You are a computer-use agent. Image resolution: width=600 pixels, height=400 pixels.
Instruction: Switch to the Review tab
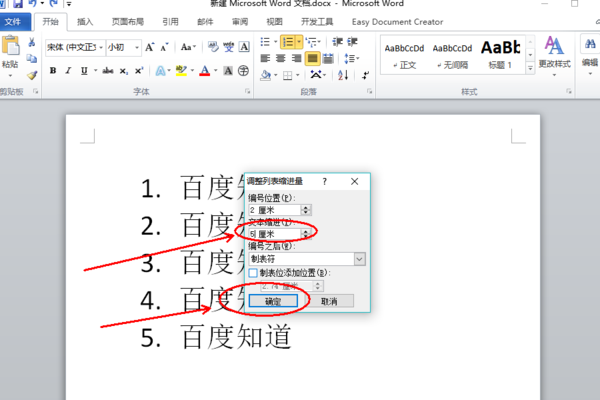point(240,22)
